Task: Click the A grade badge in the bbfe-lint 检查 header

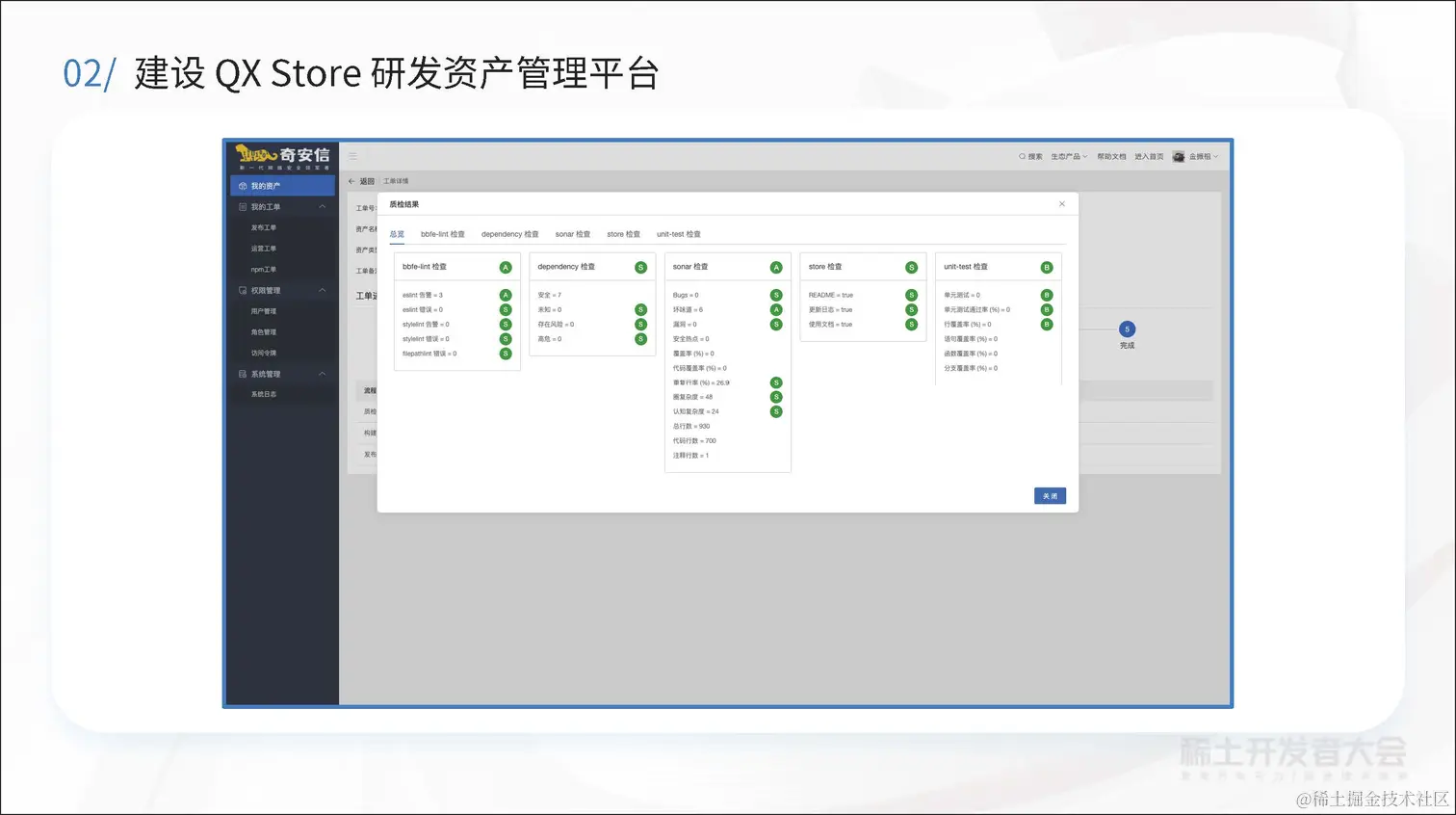Action: (506, 267)
